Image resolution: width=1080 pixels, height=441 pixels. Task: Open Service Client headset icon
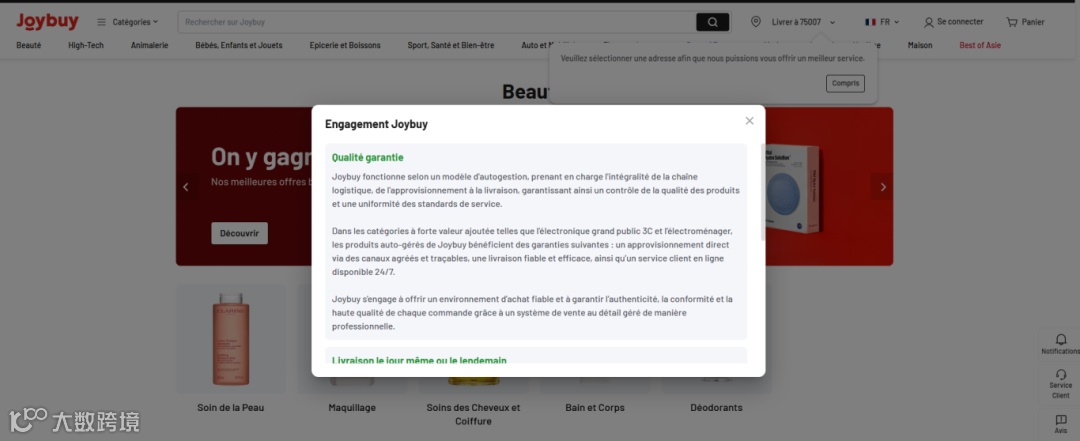pos(1061,375)
